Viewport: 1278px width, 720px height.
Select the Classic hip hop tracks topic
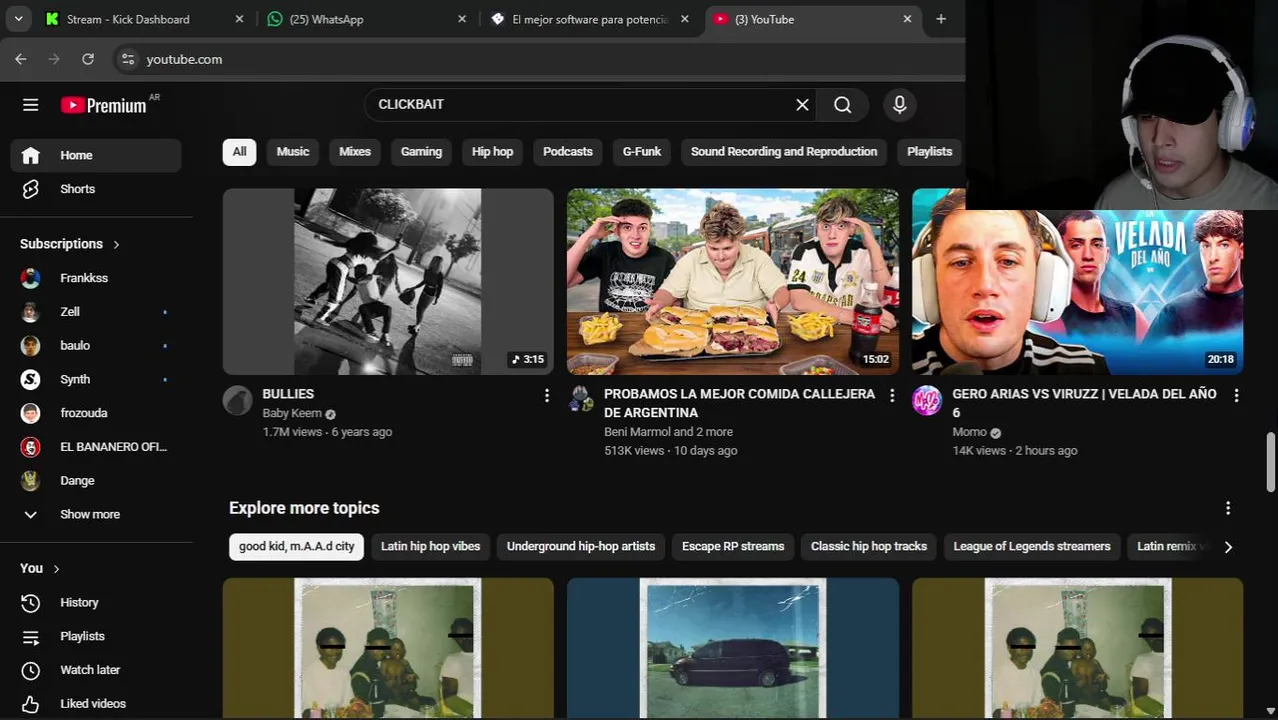coord(869,547)
